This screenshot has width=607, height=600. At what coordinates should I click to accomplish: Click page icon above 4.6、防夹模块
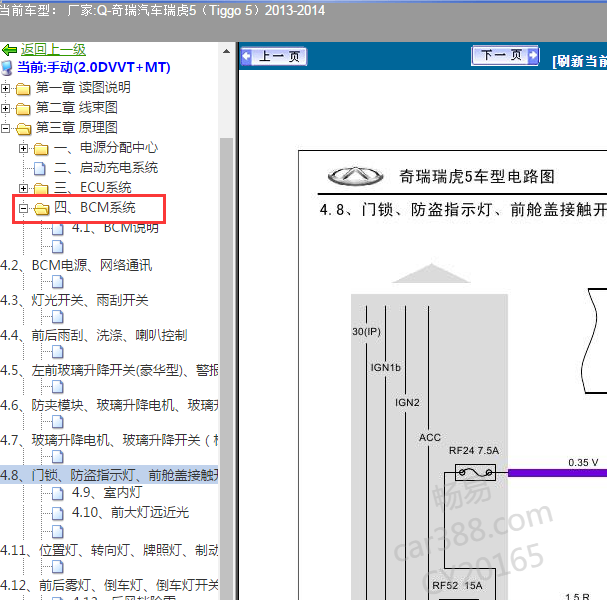pyautogui.click(x=58, y=387)
